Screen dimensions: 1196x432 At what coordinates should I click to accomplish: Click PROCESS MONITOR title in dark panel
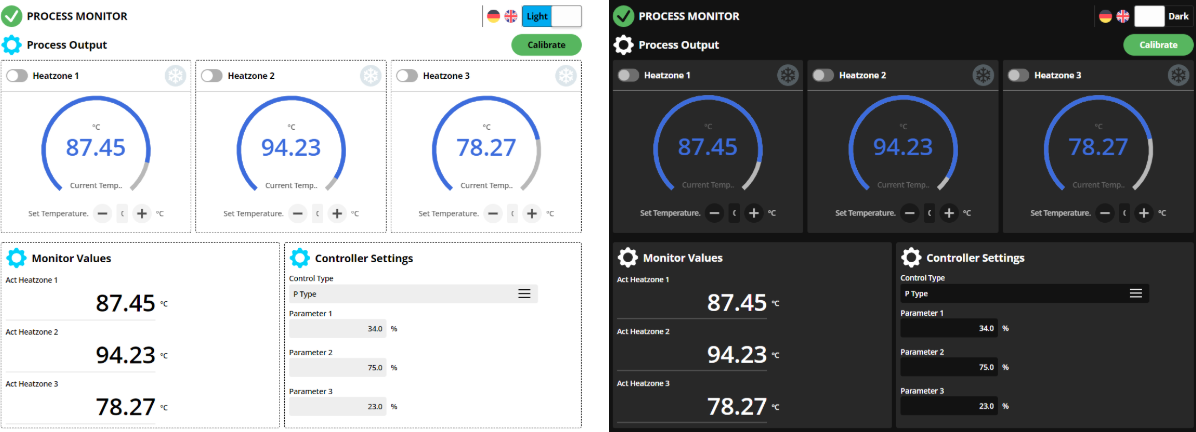coord(689,16)
